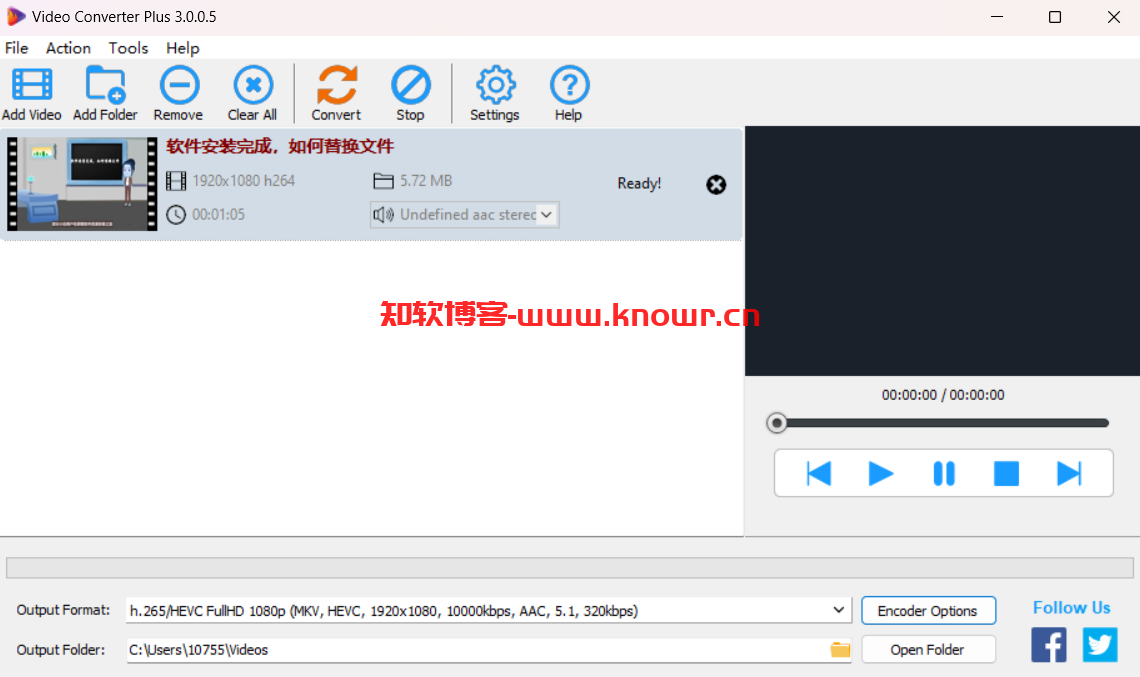Viewport: 1140px width, 677px height.
Task: Open the Action menu
Action: [x=68, y=48]
